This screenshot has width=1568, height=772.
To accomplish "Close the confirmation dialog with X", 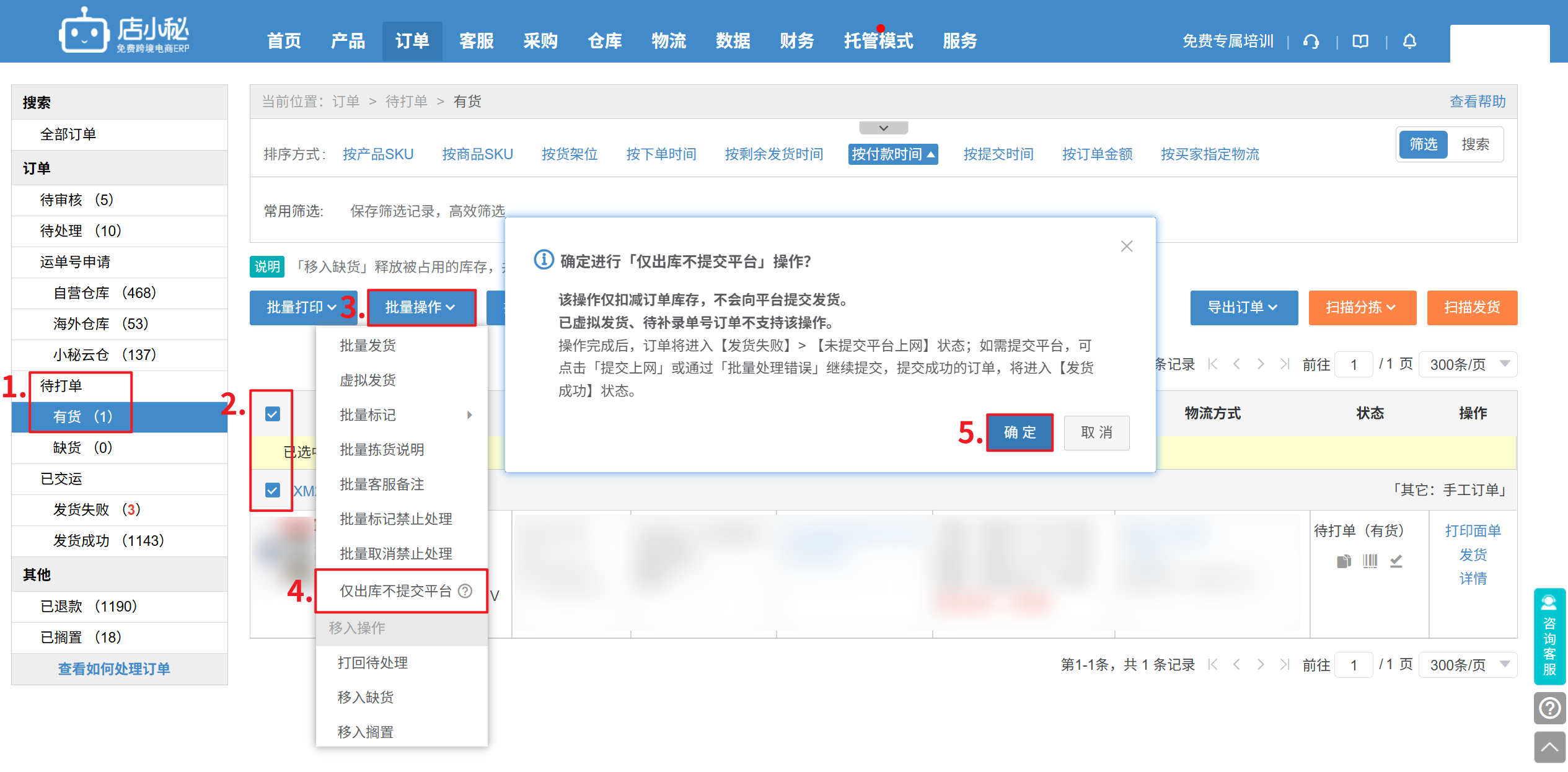I will coord(1127,247).
